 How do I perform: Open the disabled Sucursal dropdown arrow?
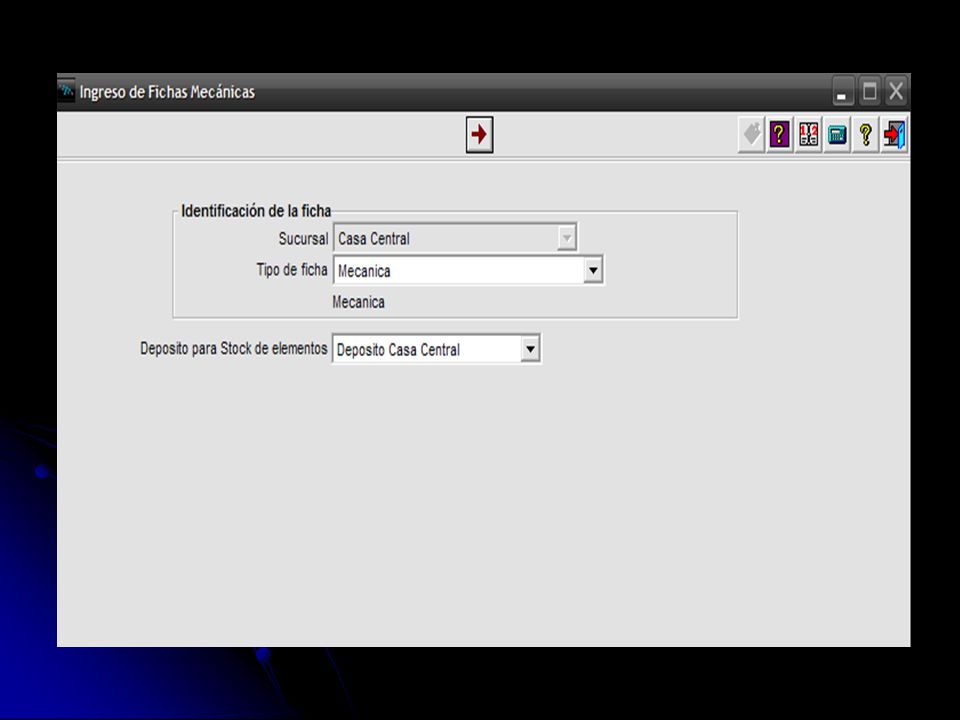[x=567, y=238]
